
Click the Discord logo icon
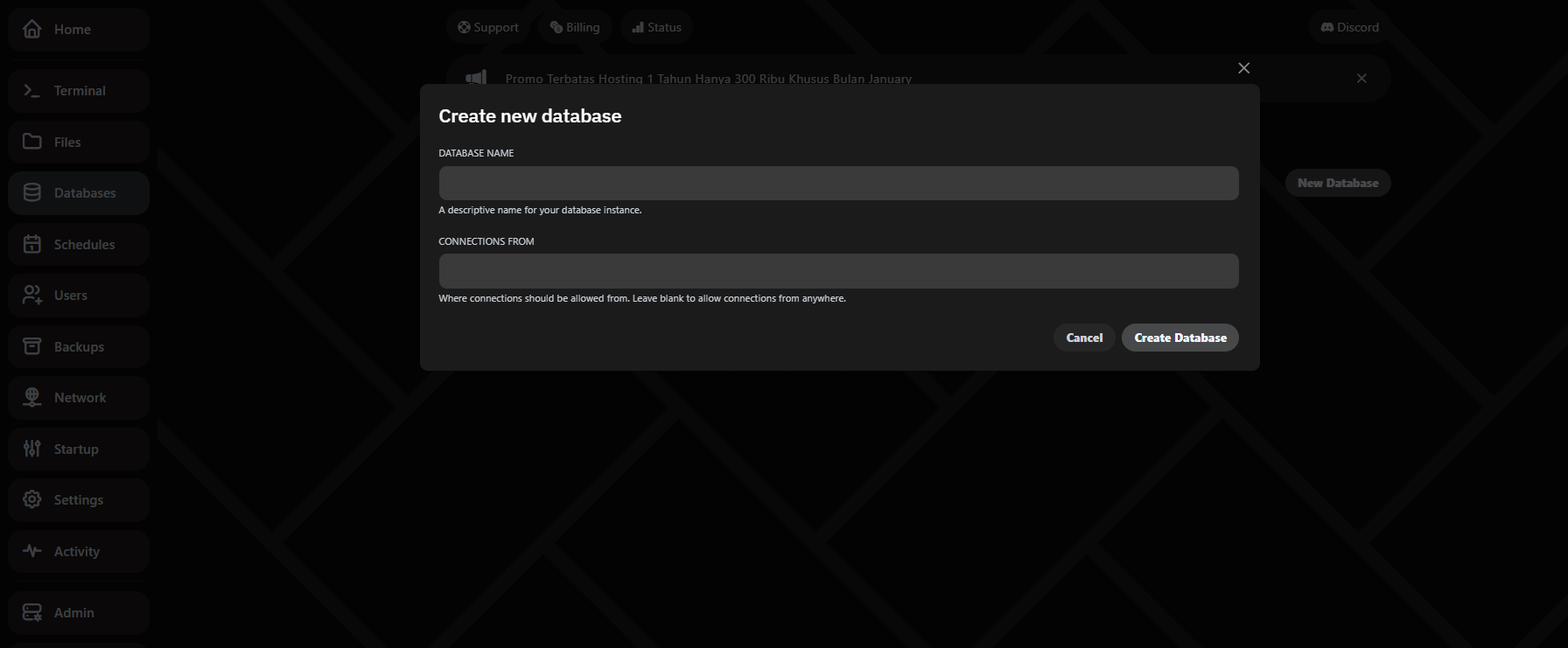tap(1327, 27)
